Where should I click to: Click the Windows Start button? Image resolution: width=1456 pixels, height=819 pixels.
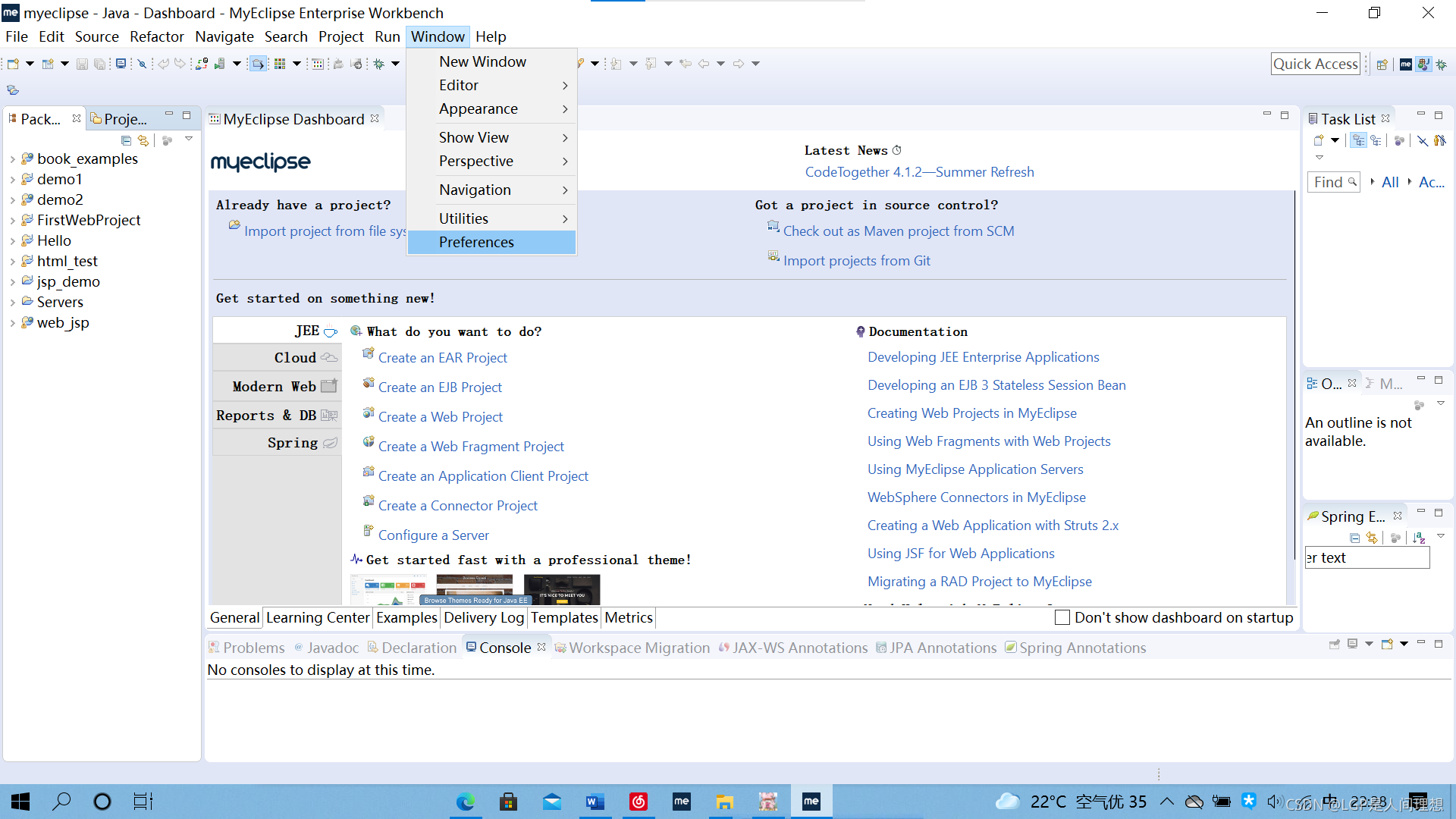click(20, 802)
